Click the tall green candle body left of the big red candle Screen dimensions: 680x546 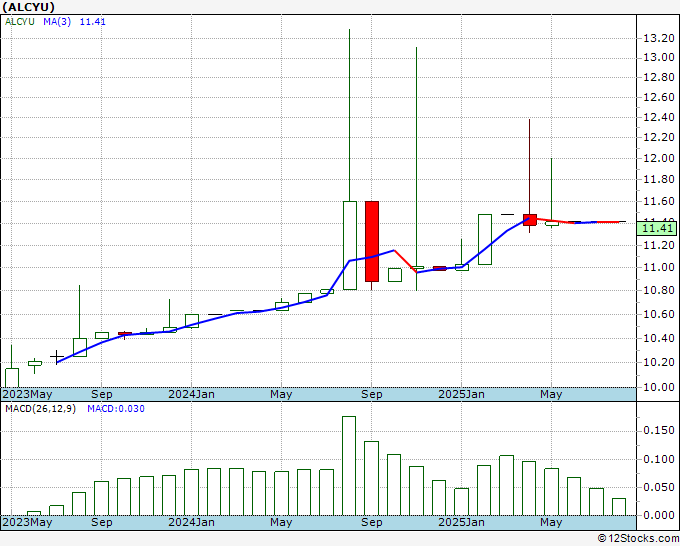pos(350,245)
